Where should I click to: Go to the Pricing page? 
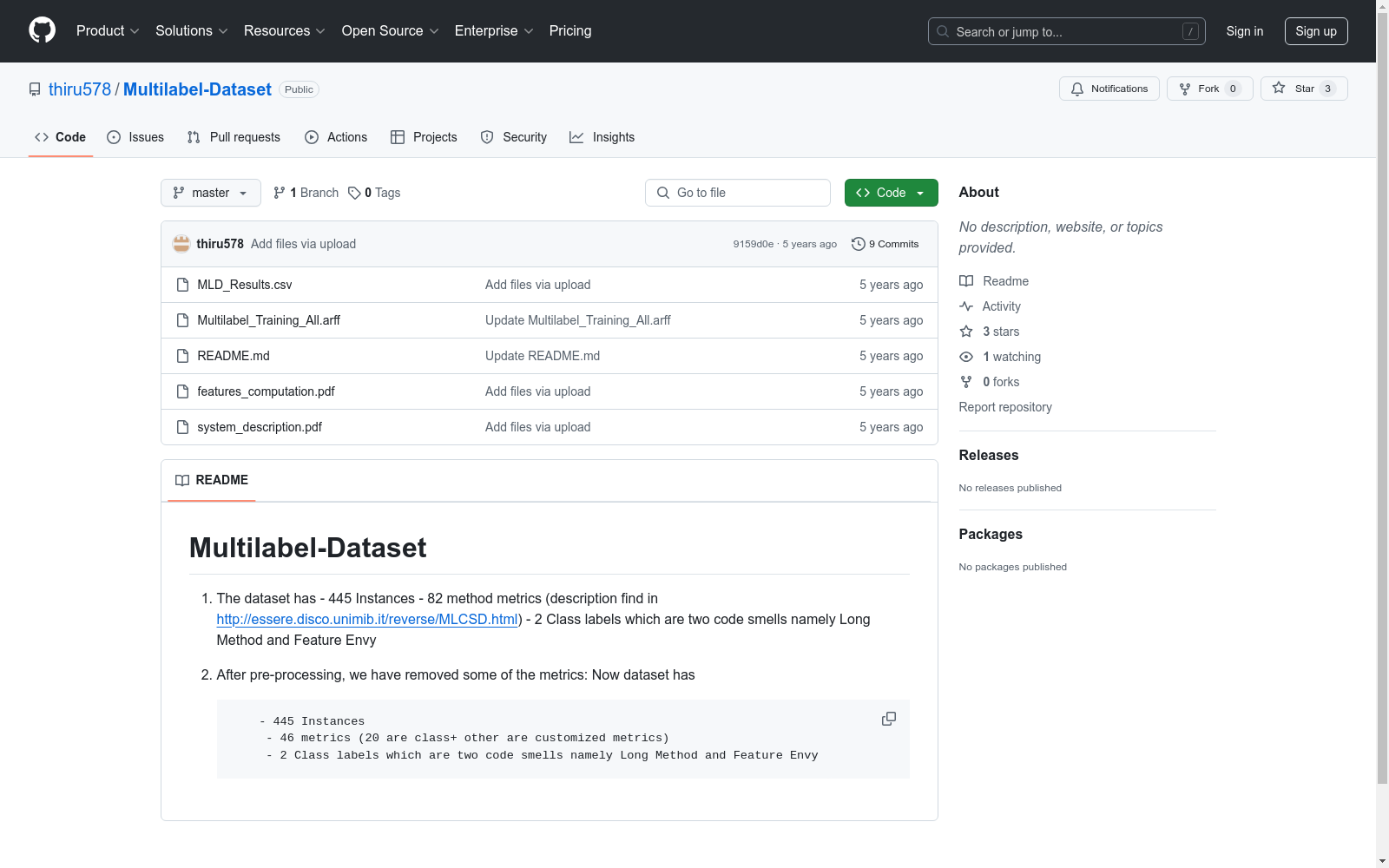coord(570,31)
